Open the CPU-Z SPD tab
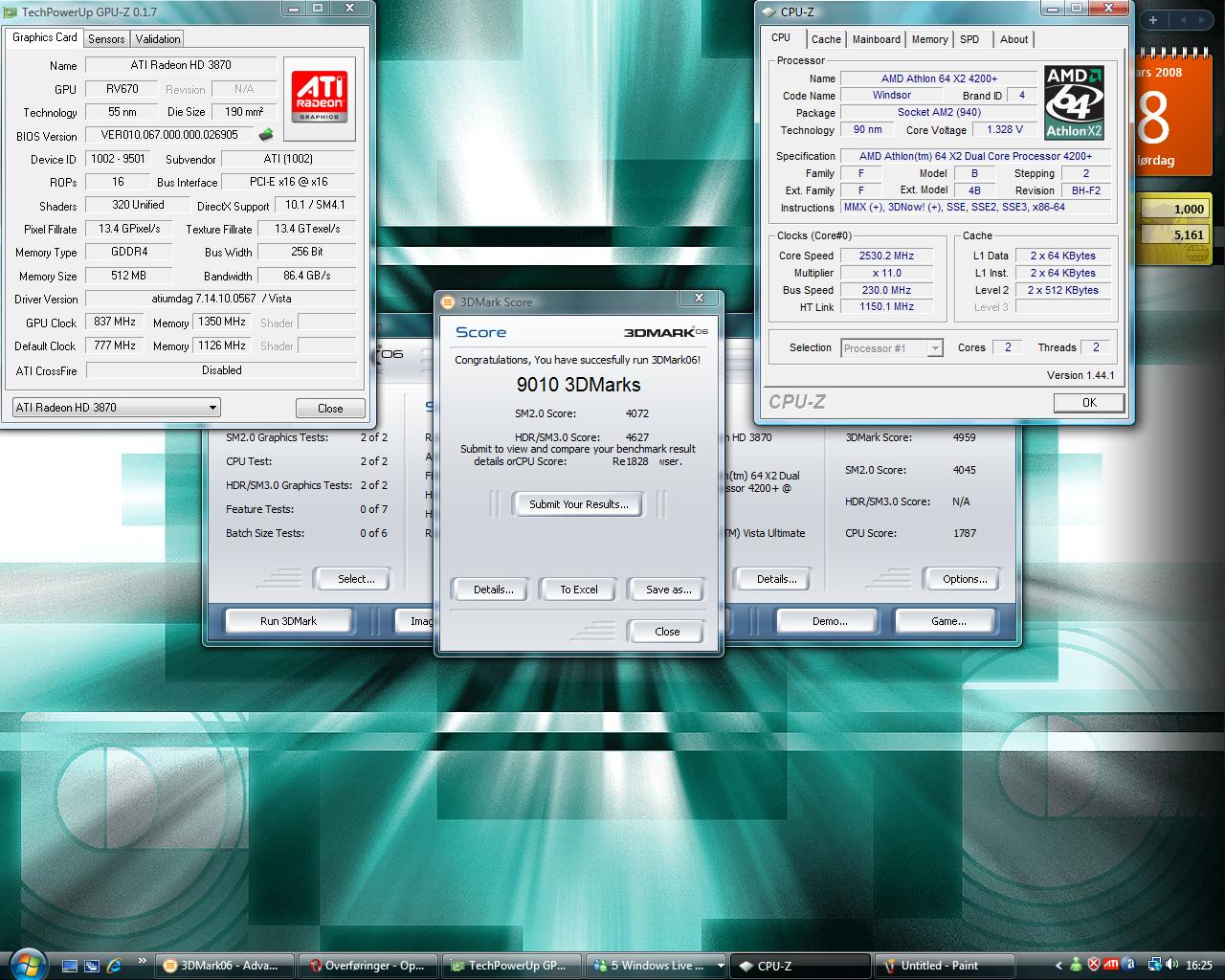Image resolution: width=1225 pixels, height=980 pixels. [x=969, y=39]
